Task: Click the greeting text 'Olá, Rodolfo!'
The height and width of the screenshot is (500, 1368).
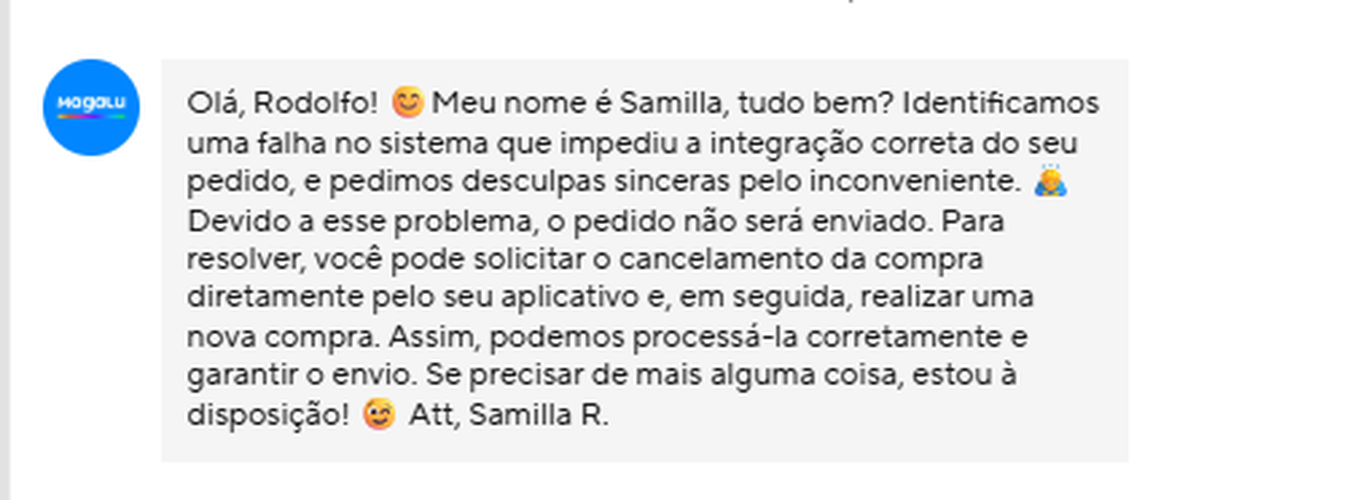Action: pos(282,103)
